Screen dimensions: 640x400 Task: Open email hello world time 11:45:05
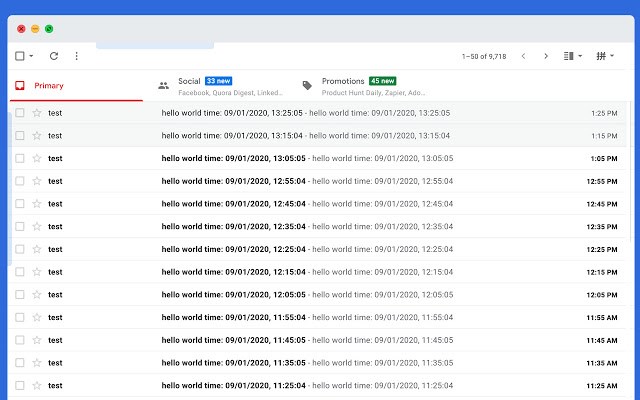[317, 340]
